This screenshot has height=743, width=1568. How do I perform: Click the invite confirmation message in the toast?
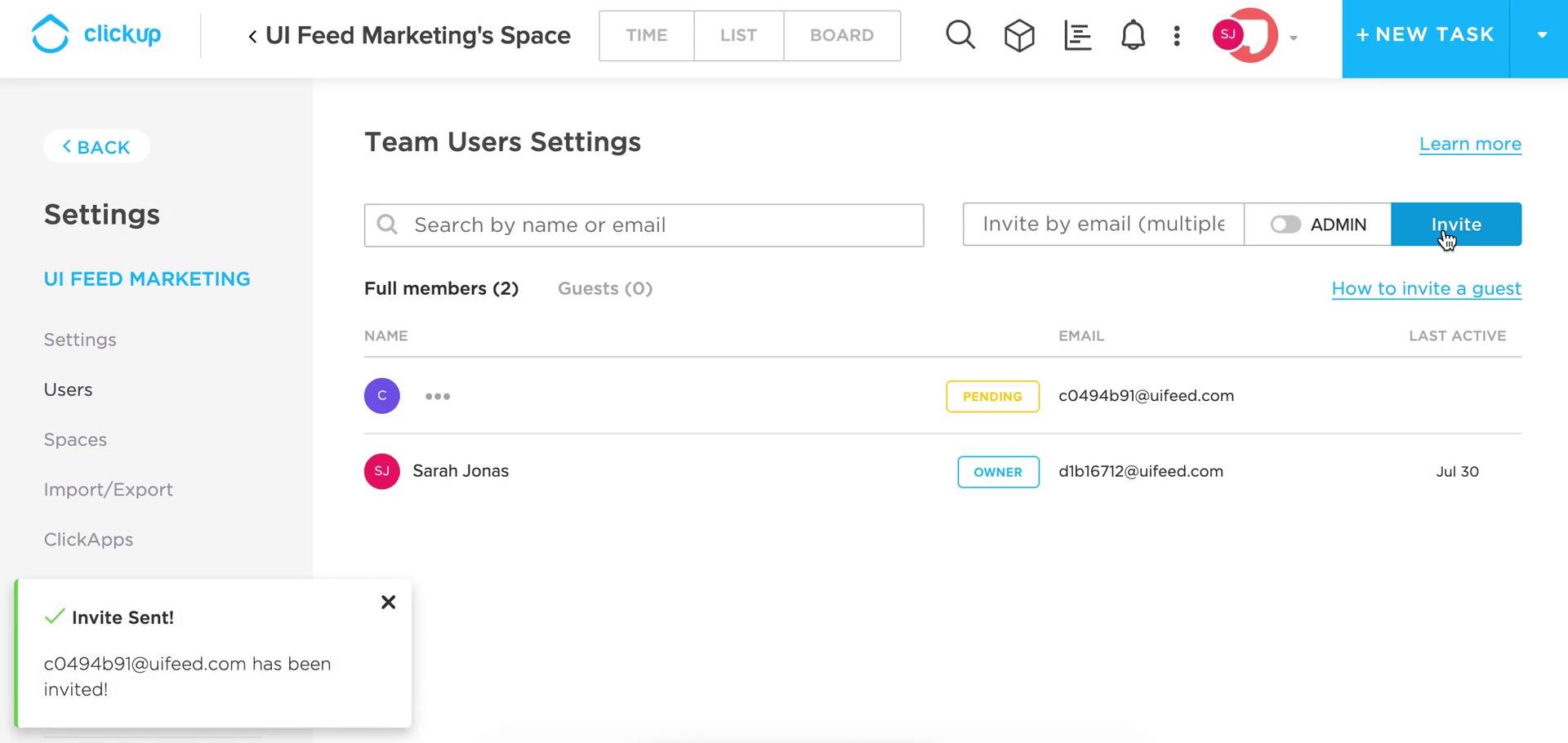(x=188, y=677)
